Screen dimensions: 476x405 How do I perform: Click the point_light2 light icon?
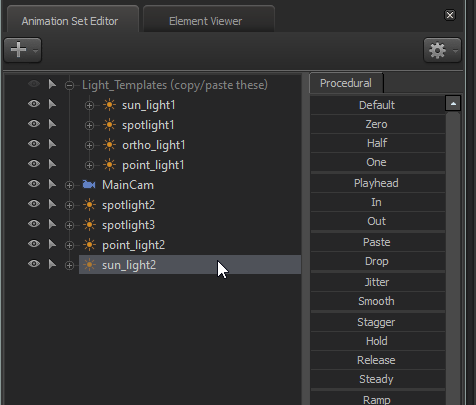click(89, 245)
